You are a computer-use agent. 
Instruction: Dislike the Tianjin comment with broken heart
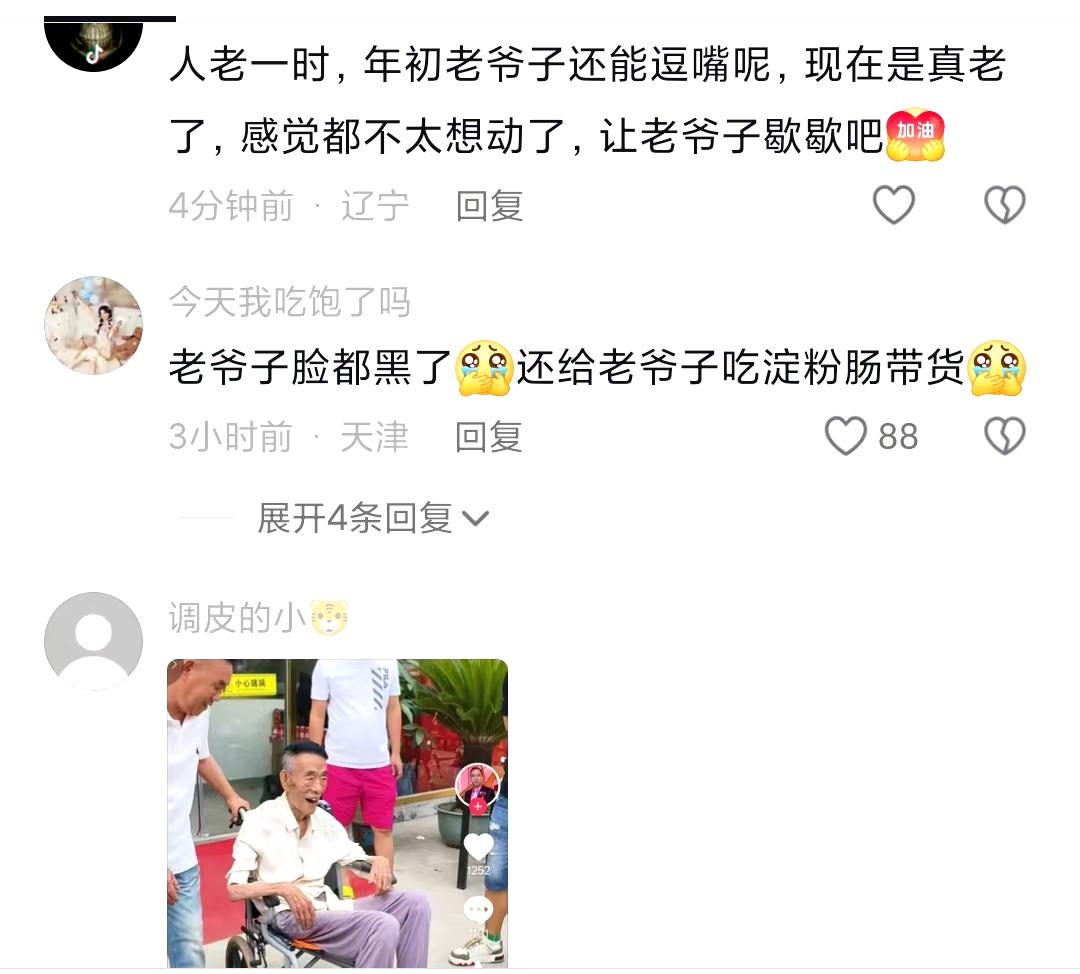point(1005,436)
